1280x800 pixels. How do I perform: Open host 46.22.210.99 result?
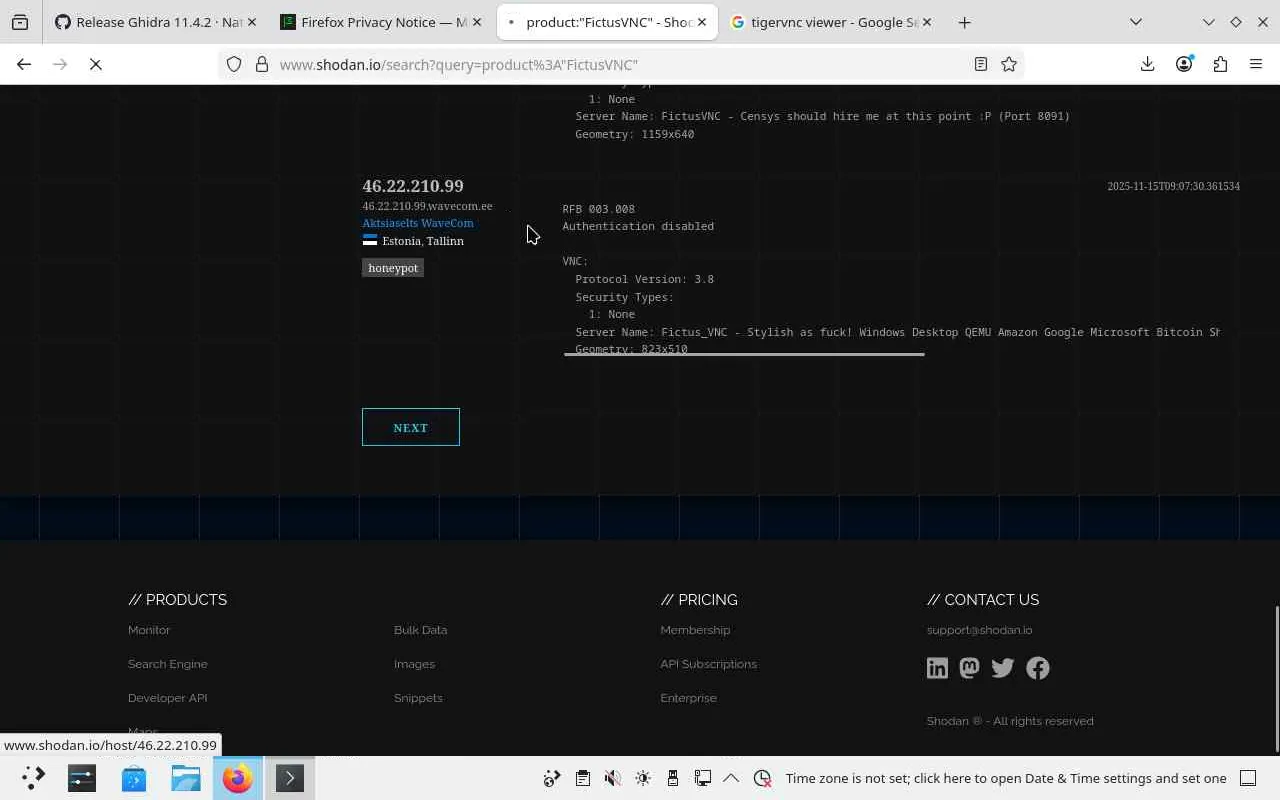click(413, 186)
